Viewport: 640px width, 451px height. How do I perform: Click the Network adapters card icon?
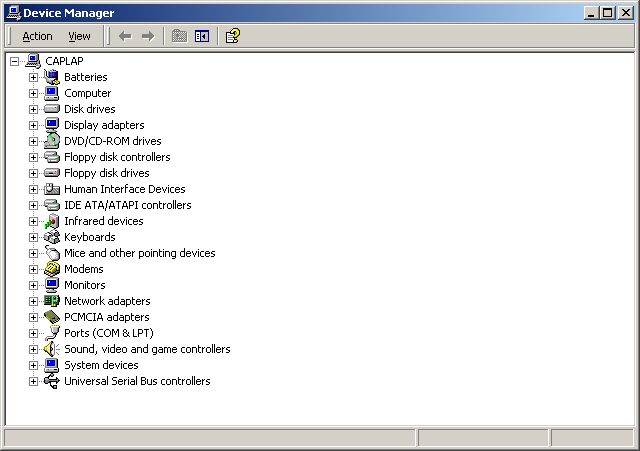coord(52,301)
